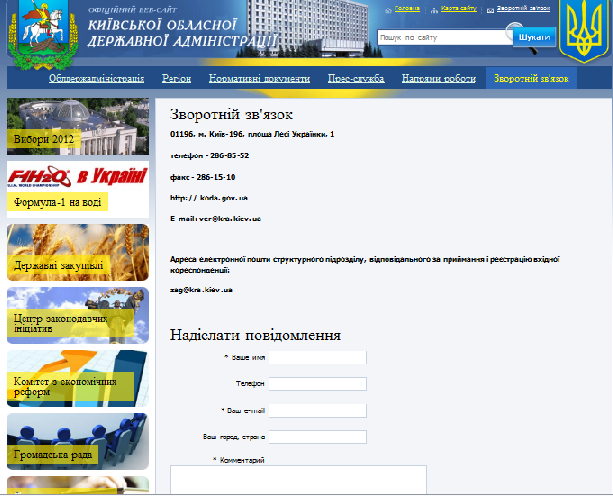This screenshot has width=613, height=496.
Task: Open Нормативні документи in the navigation
Action: (259, 79)
